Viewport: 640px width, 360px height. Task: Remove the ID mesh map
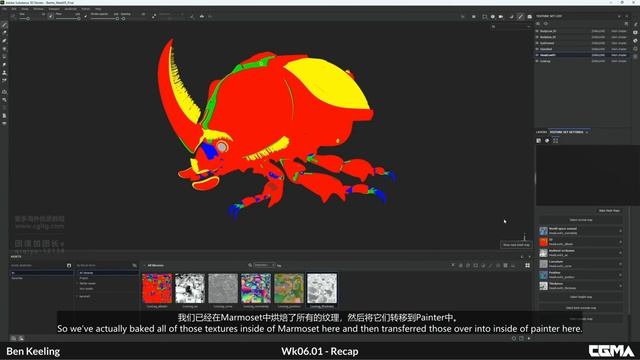620,242
